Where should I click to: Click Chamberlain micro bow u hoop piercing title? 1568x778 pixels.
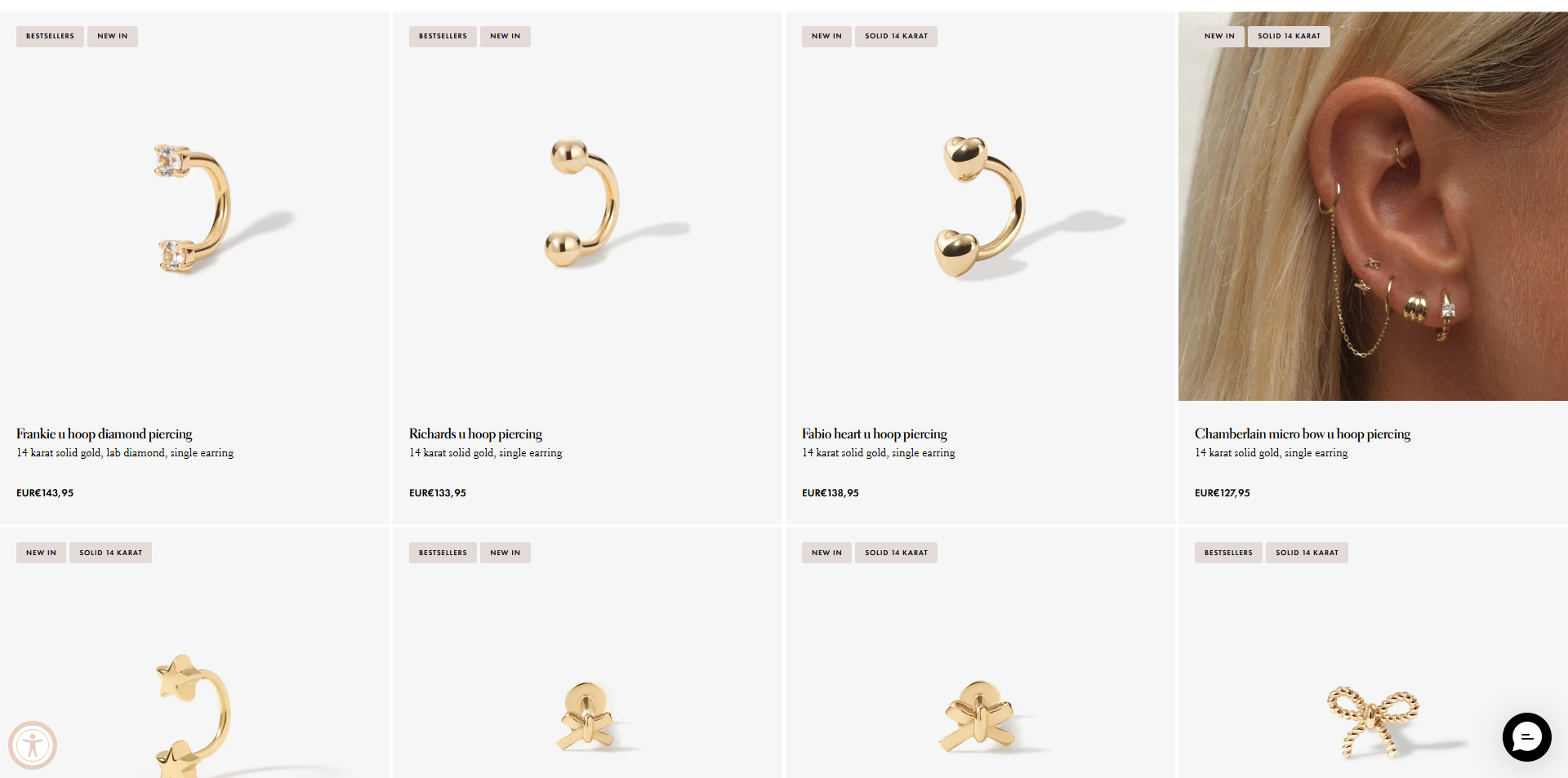coord(1303,433)
